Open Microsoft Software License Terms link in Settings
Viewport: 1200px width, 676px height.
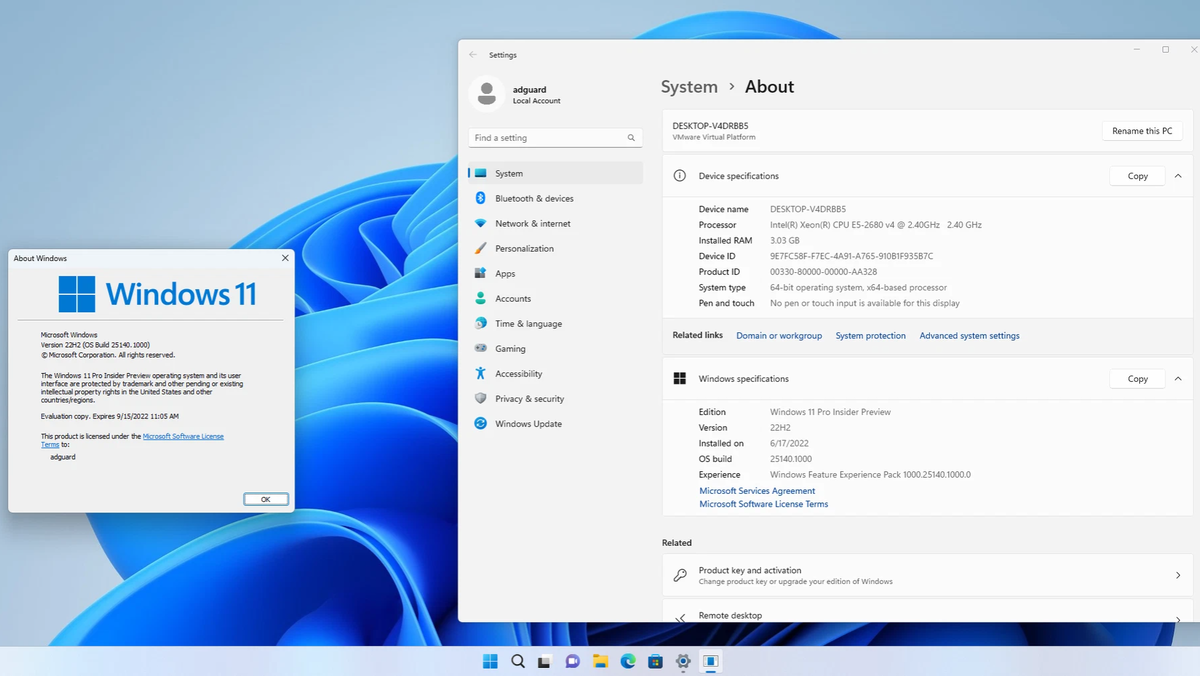point(764,504)
